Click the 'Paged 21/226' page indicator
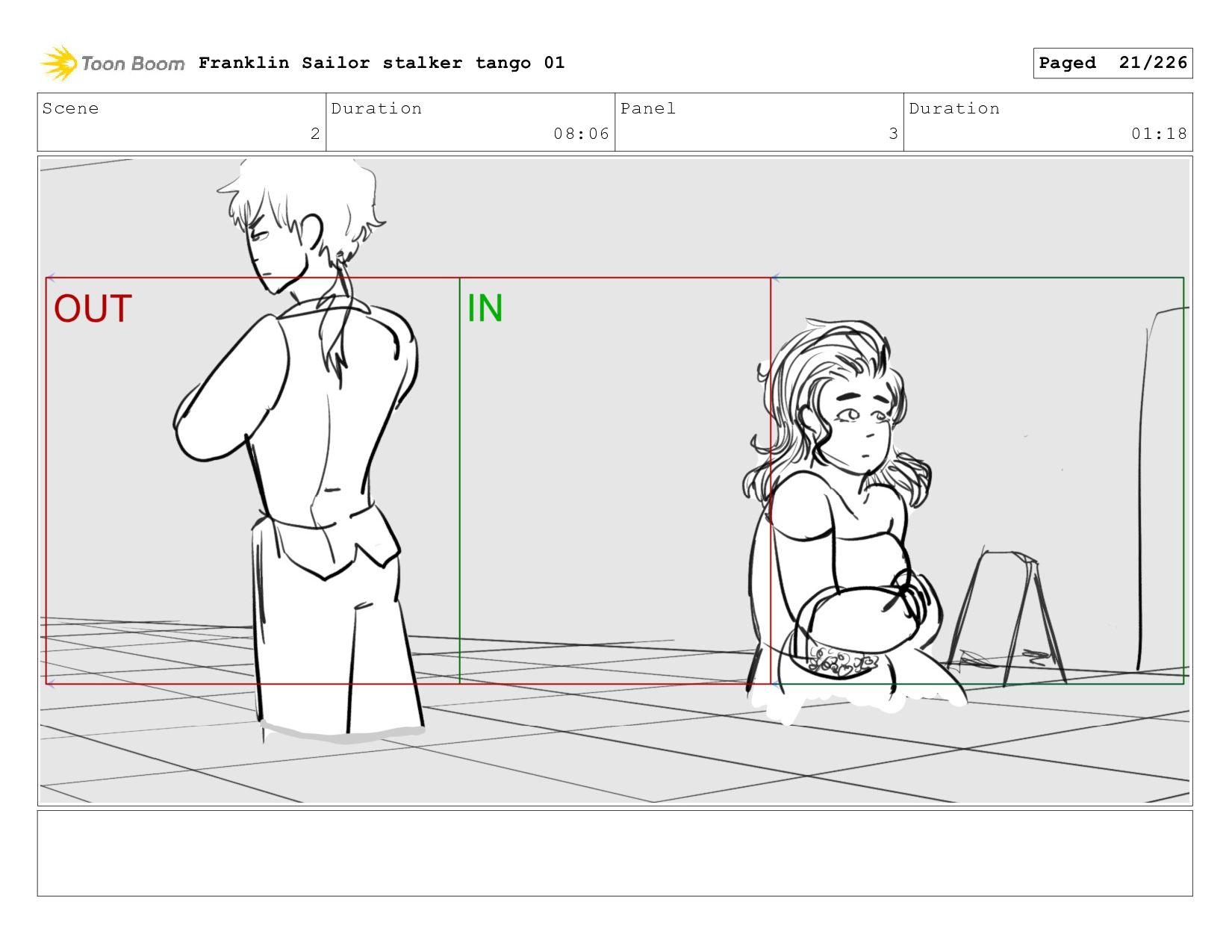1232x952 pixels. 1113,63
